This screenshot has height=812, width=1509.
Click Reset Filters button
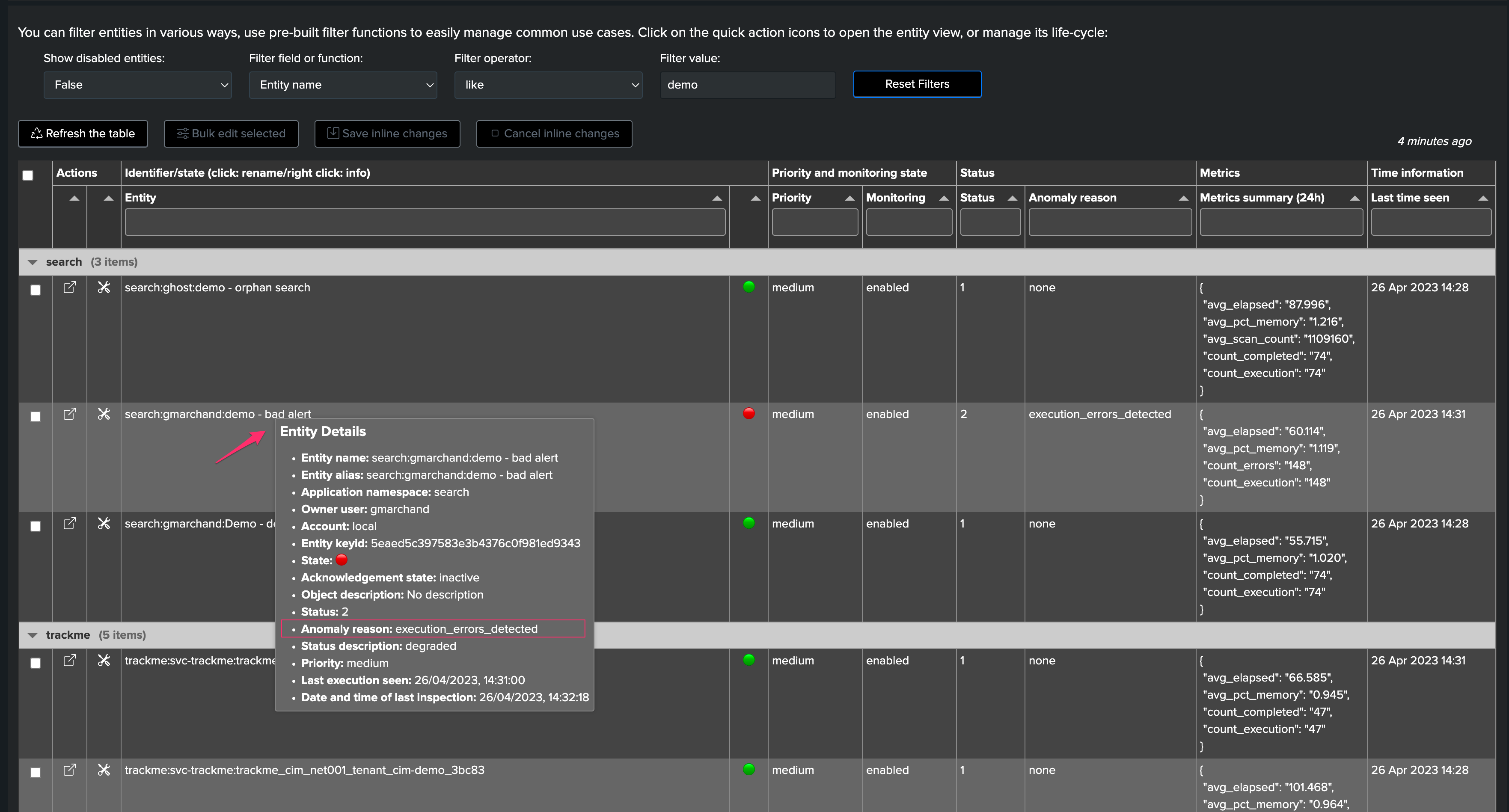coord(917,84)
